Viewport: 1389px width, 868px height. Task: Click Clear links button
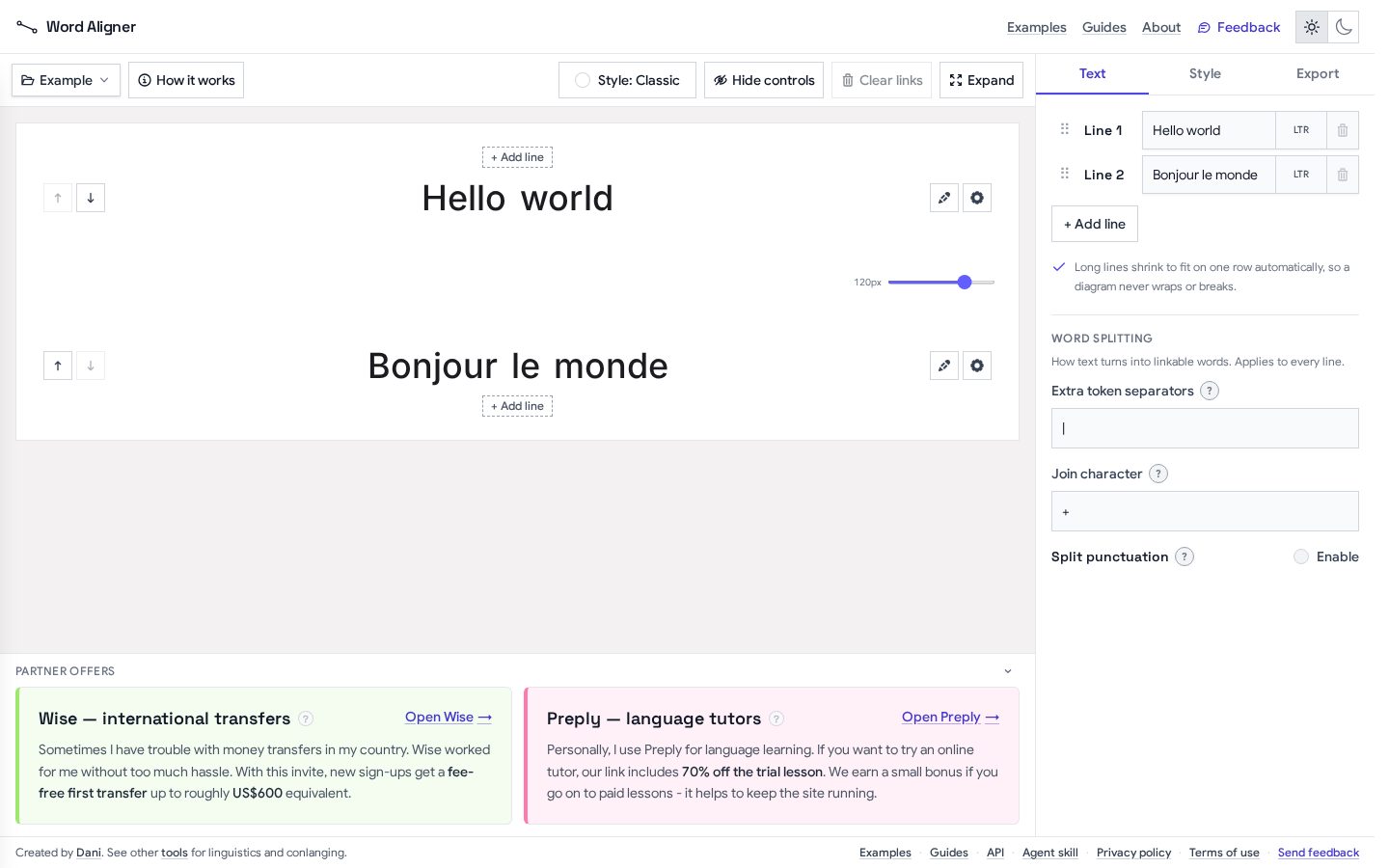pos(882,80)
